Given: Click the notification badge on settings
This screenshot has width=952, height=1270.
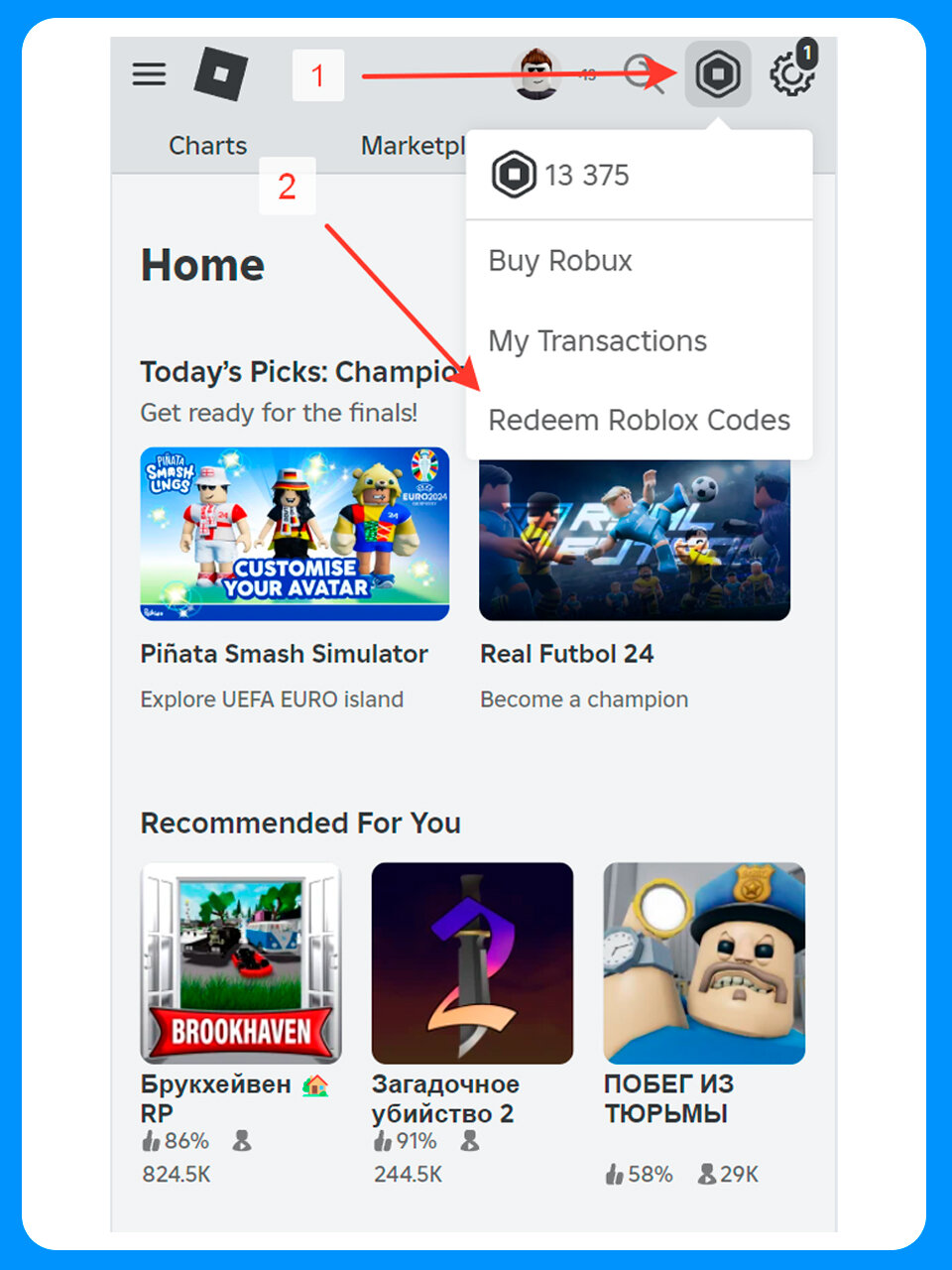Looking at the screenshot, I should tap(807, 52).
